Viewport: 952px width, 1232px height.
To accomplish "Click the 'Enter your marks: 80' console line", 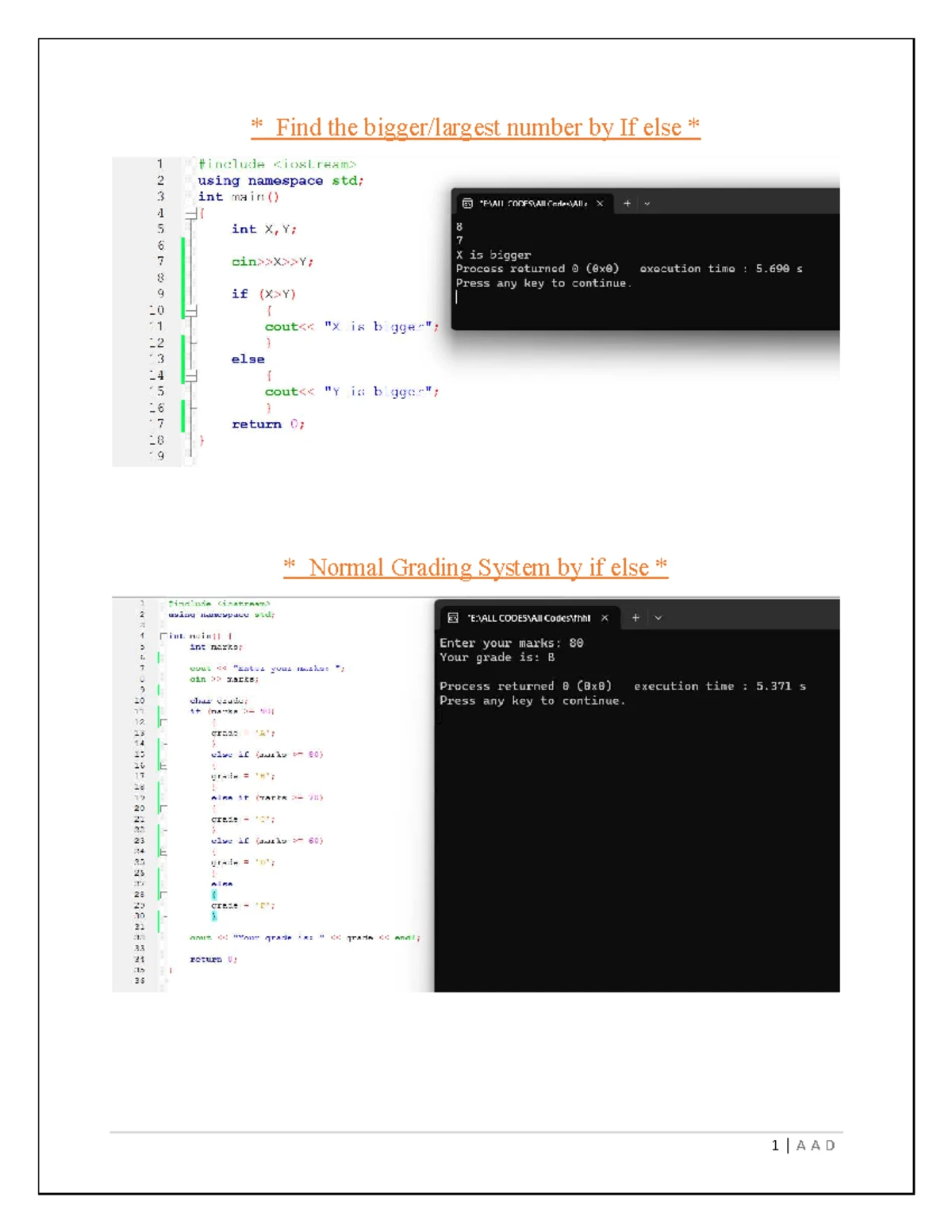I will [x=512, y=643].
